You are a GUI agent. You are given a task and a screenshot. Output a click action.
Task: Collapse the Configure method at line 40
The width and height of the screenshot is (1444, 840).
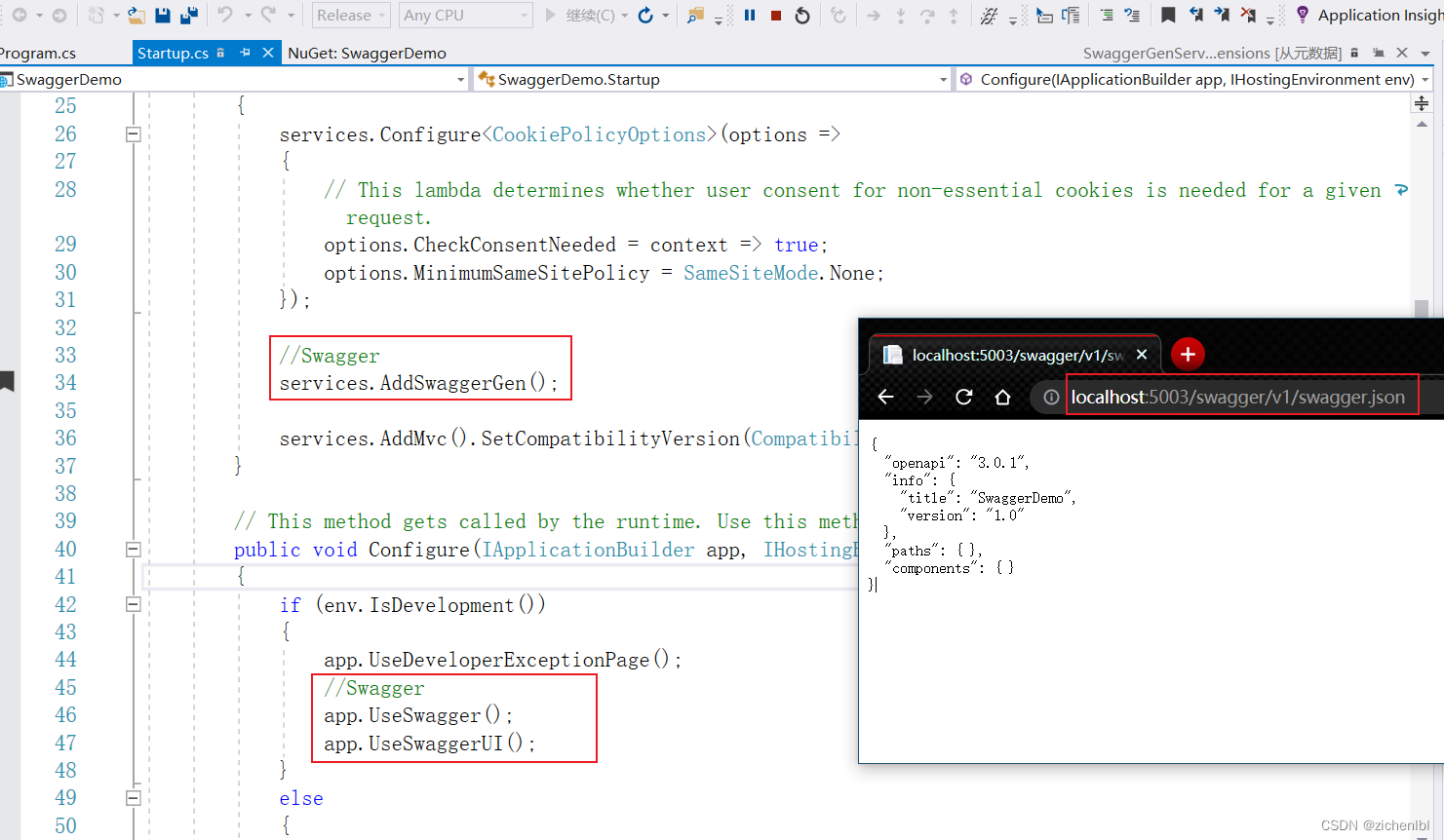point(134,549)
